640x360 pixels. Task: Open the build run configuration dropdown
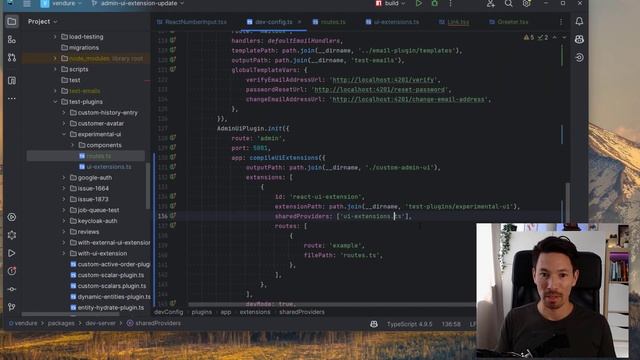pos(390,3)
